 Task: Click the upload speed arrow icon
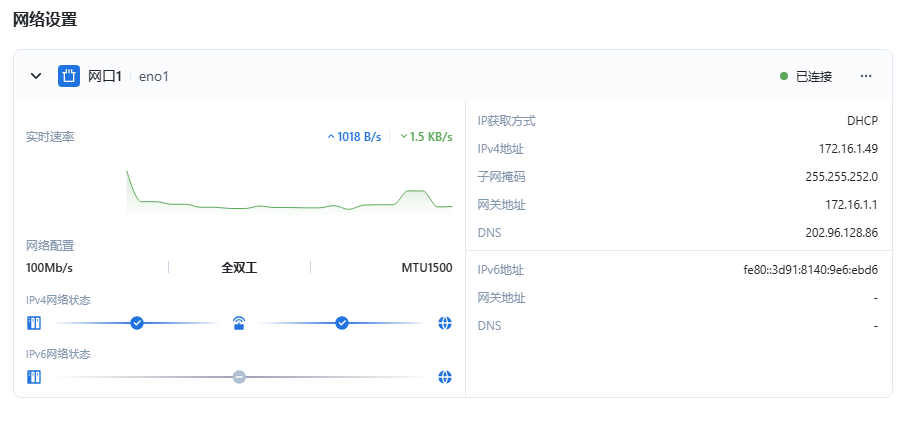(331, 137)
